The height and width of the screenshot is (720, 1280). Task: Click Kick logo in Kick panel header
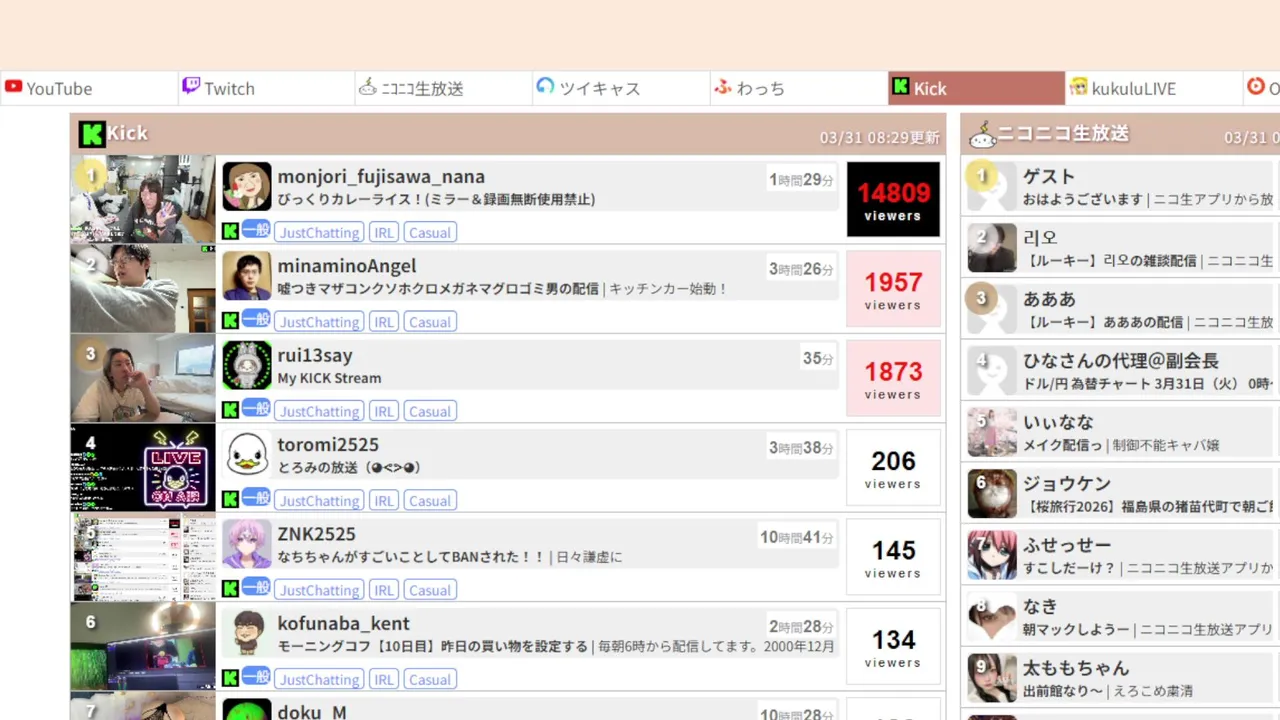coord(92,134)
